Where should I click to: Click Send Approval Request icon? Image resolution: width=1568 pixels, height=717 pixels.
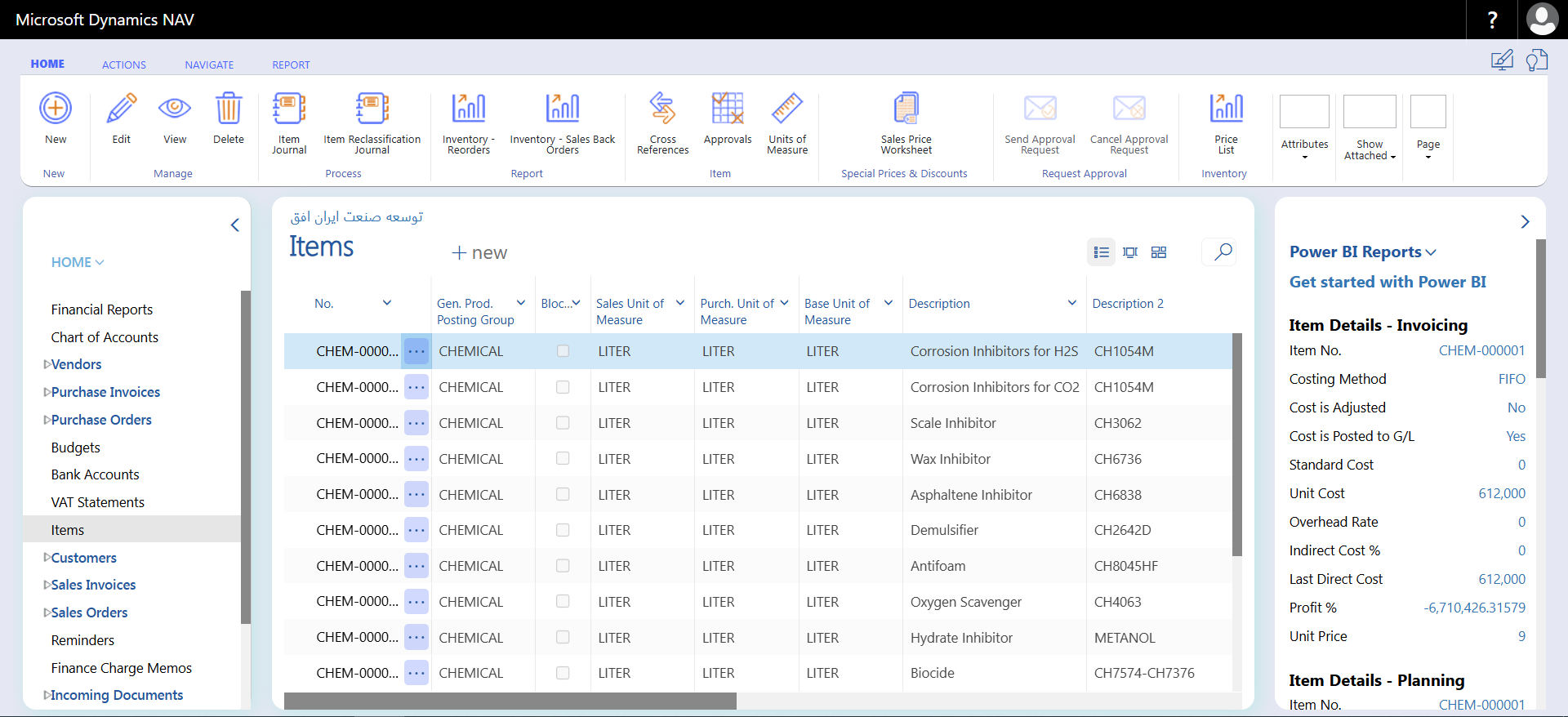coord(1040,109)
